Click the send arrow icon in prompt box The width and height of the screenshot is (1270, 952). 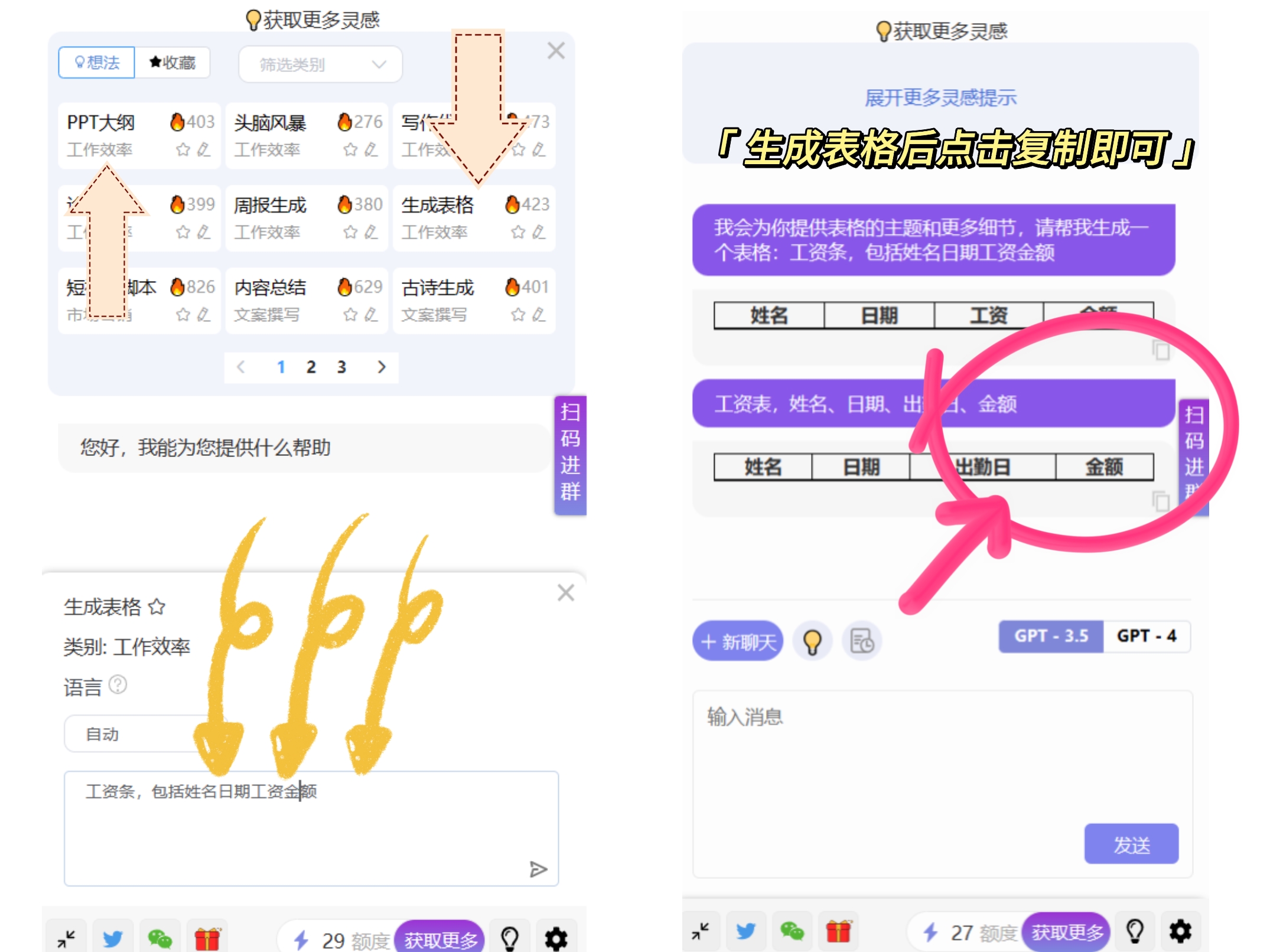(x=538, y=869)
